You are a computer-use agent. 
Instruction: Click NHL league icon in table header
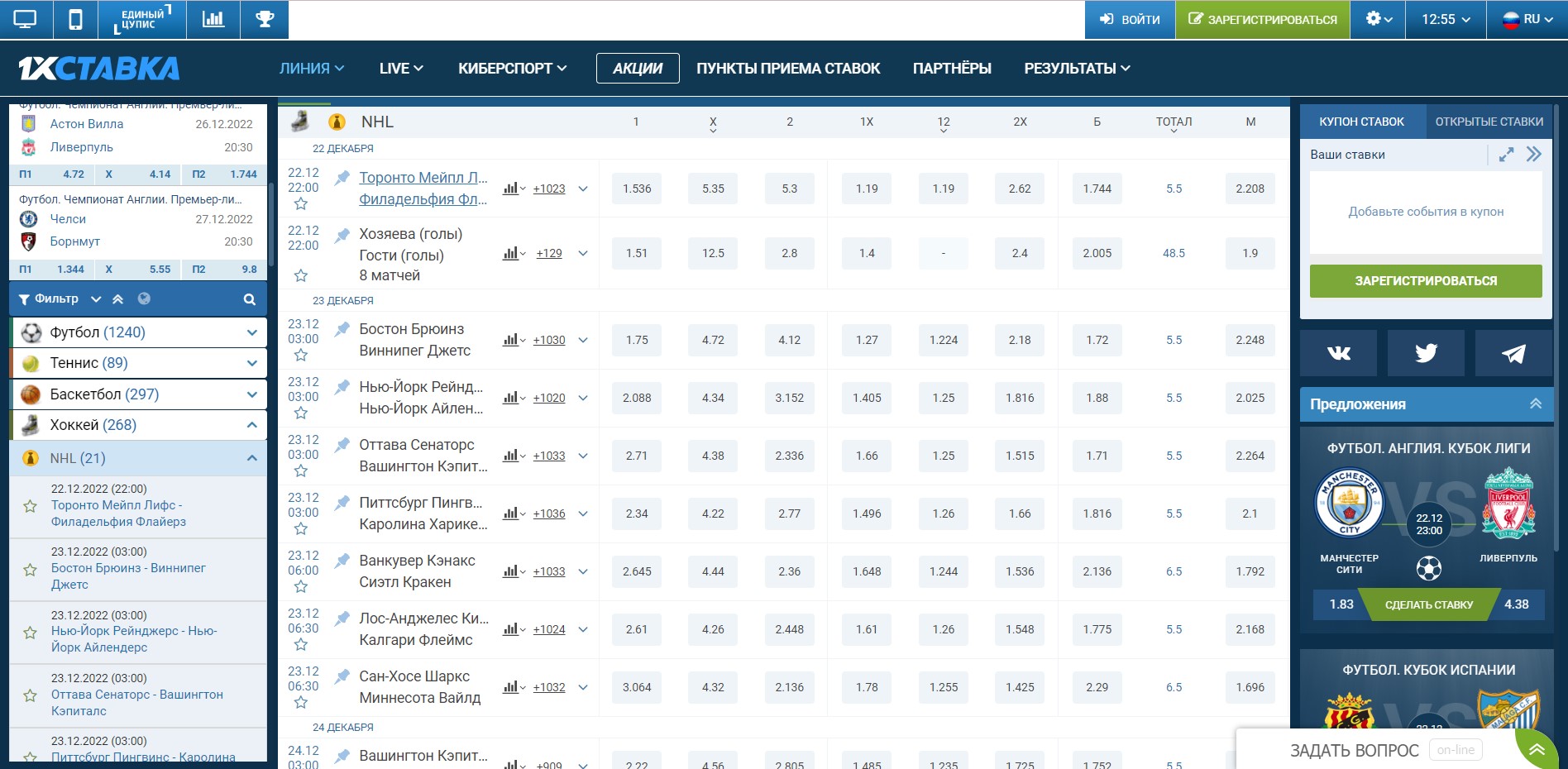[x=337, y=122]
